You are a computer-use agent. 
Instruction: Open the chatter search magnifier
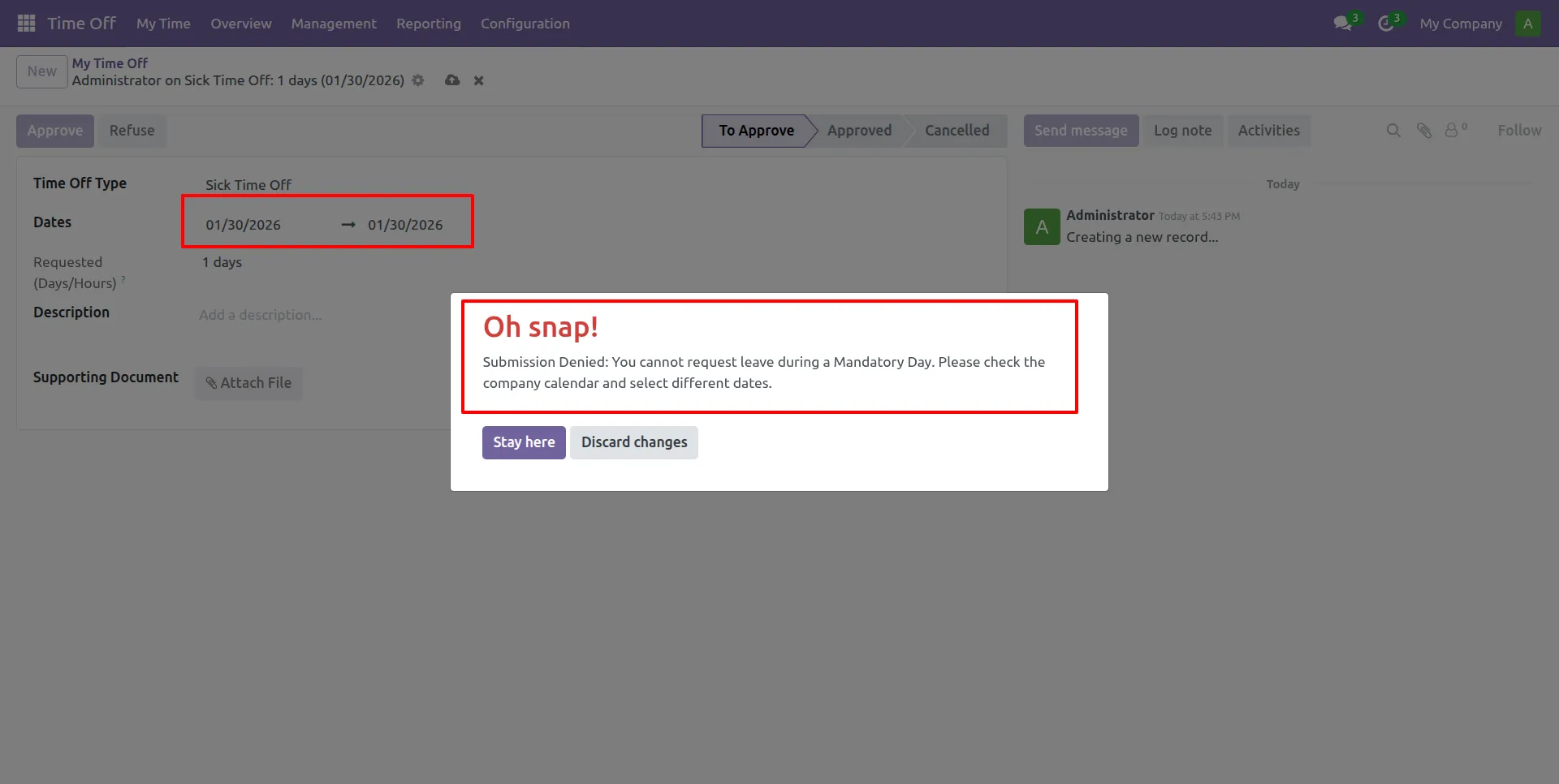click(1394, 130)
